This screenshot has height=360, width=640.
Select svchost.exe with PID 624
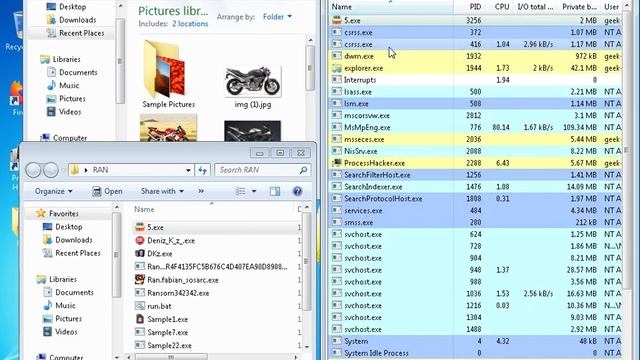click(x=475, y=234)
